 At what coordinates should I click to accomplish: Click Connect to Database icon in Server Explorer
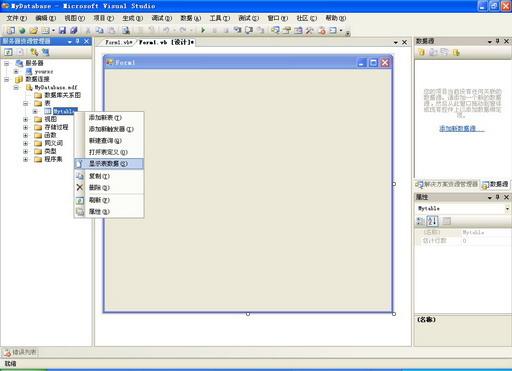click(x=34, y=52)
